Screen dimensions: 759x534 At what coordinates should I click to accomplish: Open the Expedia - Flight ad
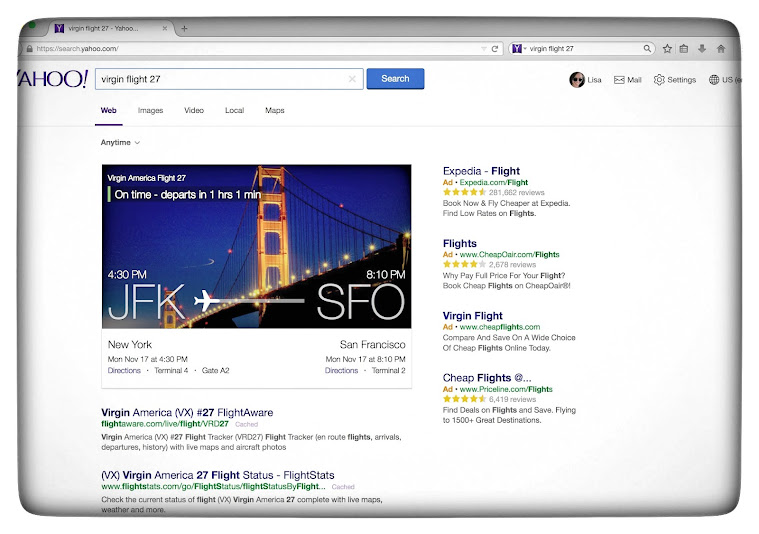coord(481,171)
